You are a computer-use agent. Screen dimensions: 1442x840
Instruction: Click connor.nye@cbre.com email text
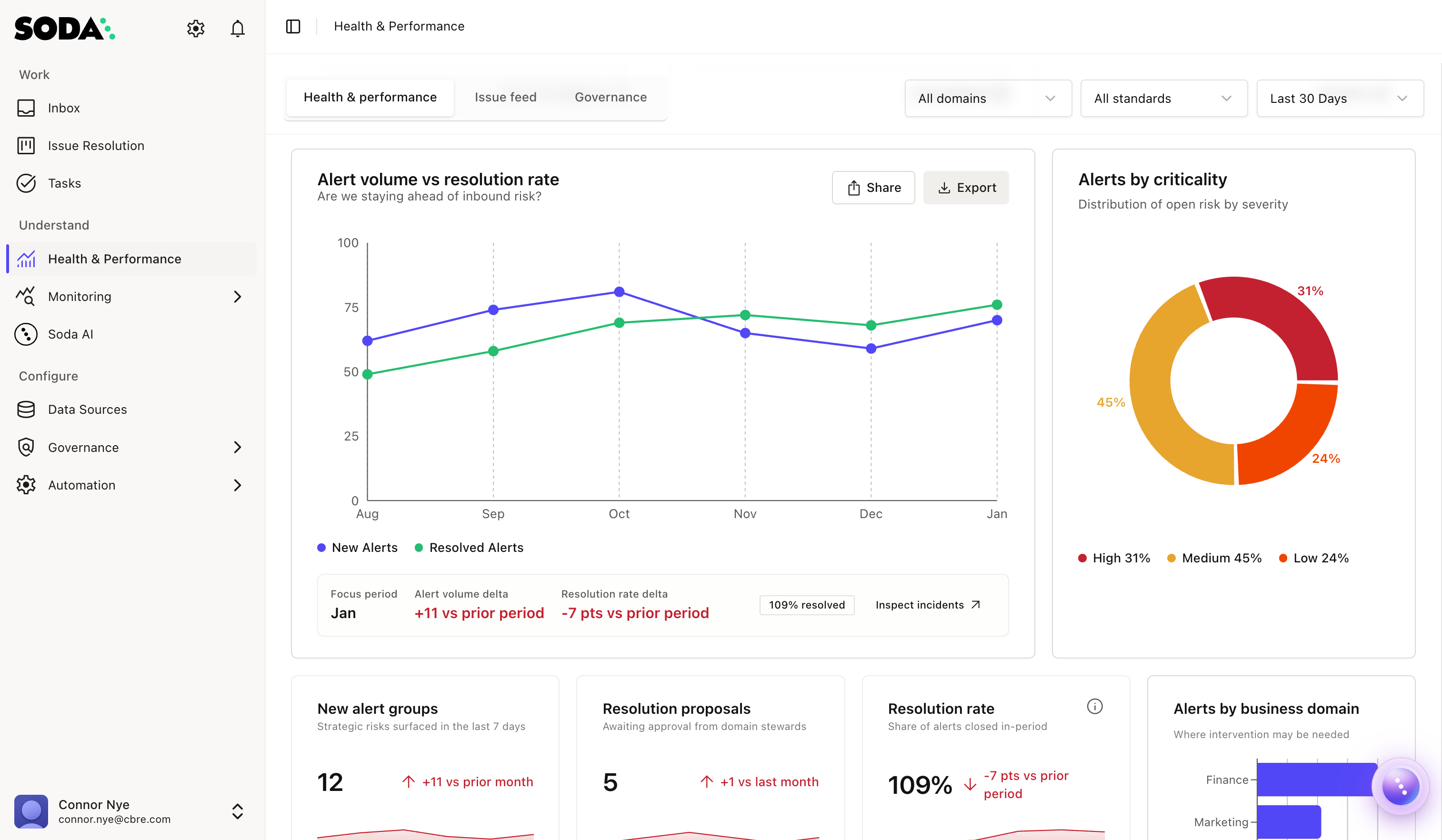114,819
